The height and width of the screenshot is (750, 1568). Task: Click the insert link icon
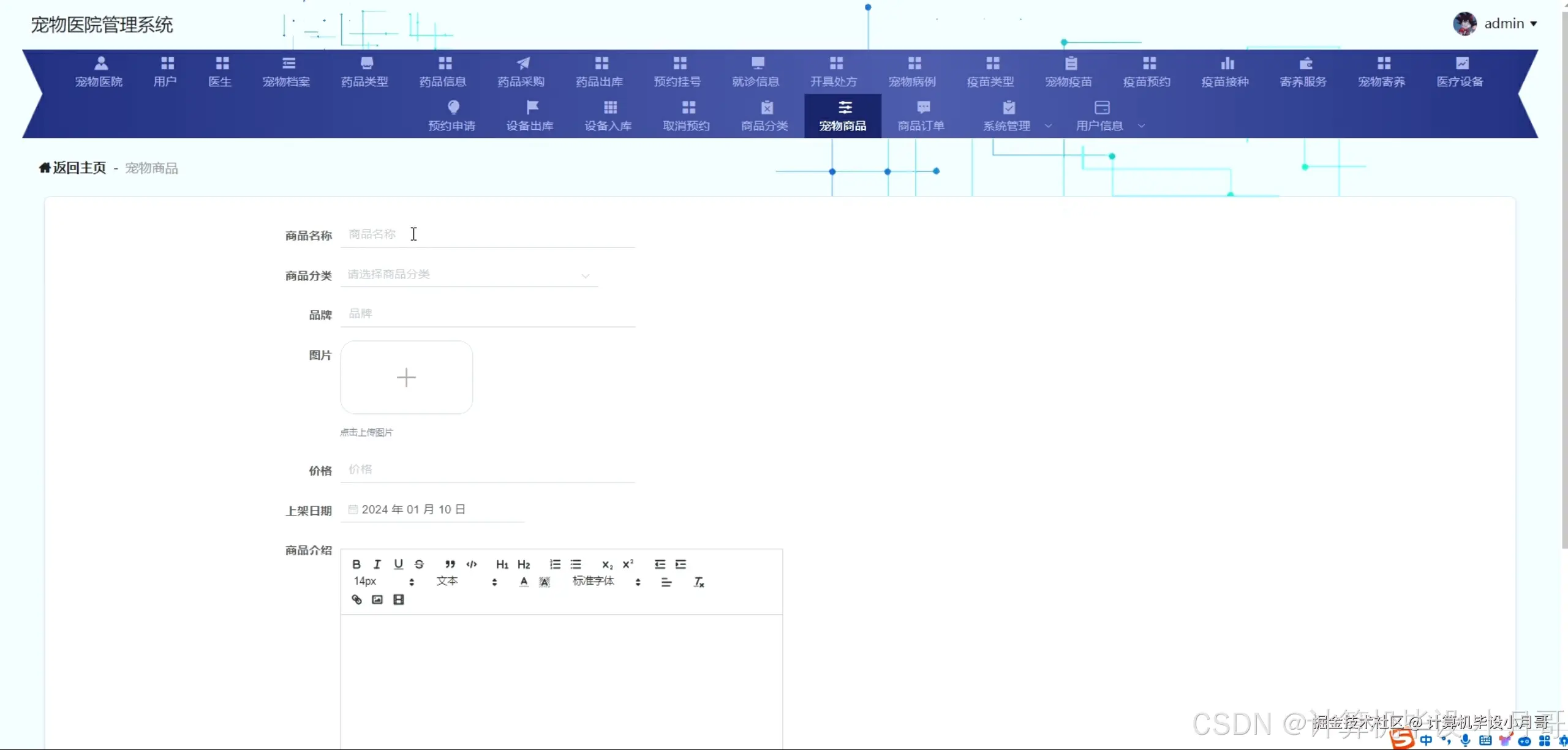(356, 599)
